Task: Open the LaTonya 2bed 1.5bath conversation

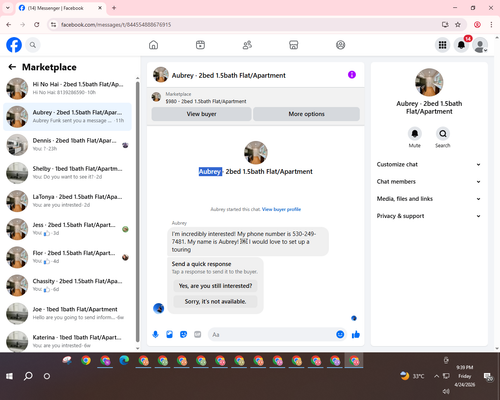Action: click(x=67, y=201)
